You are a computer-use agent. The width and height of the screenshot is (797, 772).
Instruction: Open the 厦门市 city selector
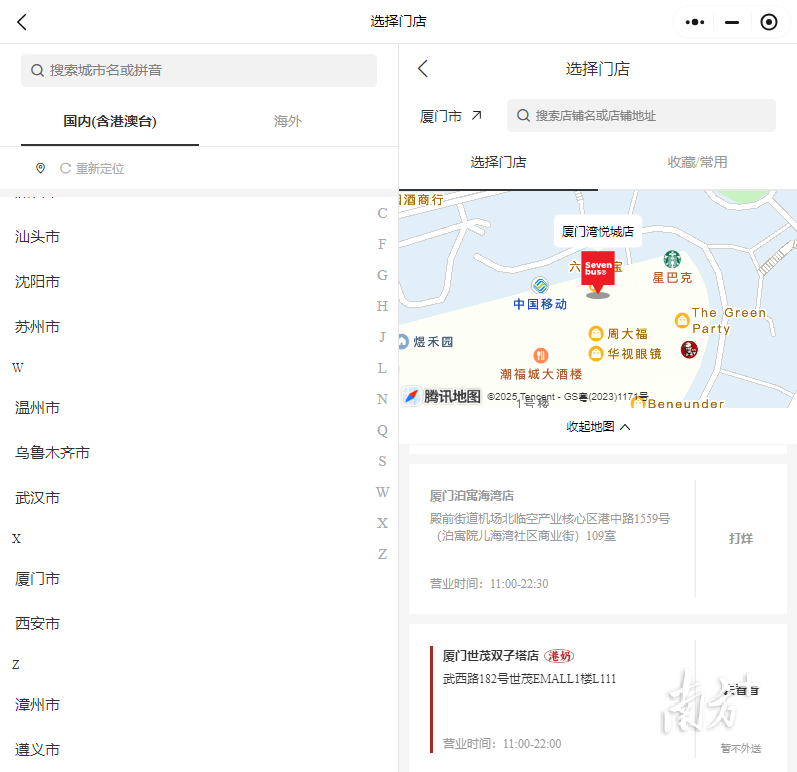[x=451, y=116]
